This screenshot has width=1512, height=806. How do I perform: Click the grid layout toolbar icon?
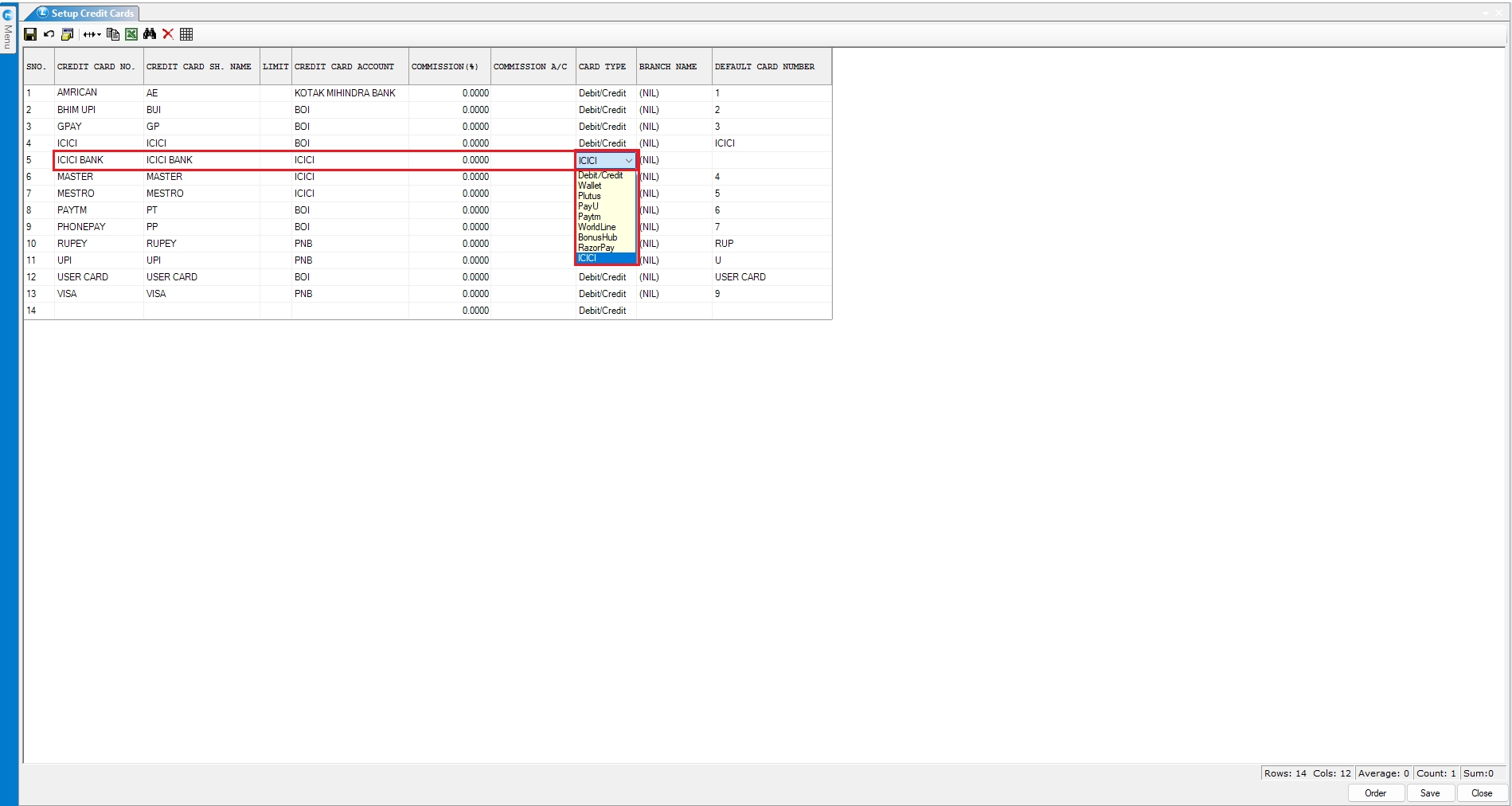coord(186,34)
